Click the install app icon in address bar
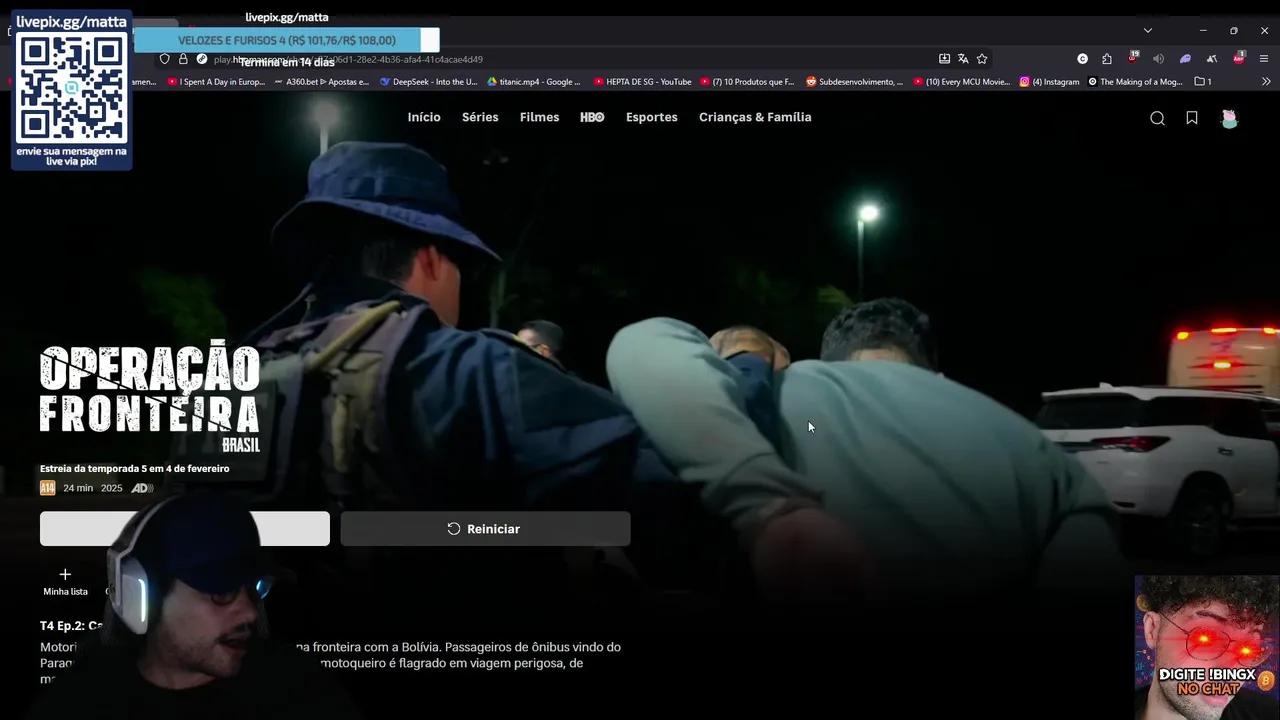This screenshot has width=1280, height=720. click(x=944, y=59)
